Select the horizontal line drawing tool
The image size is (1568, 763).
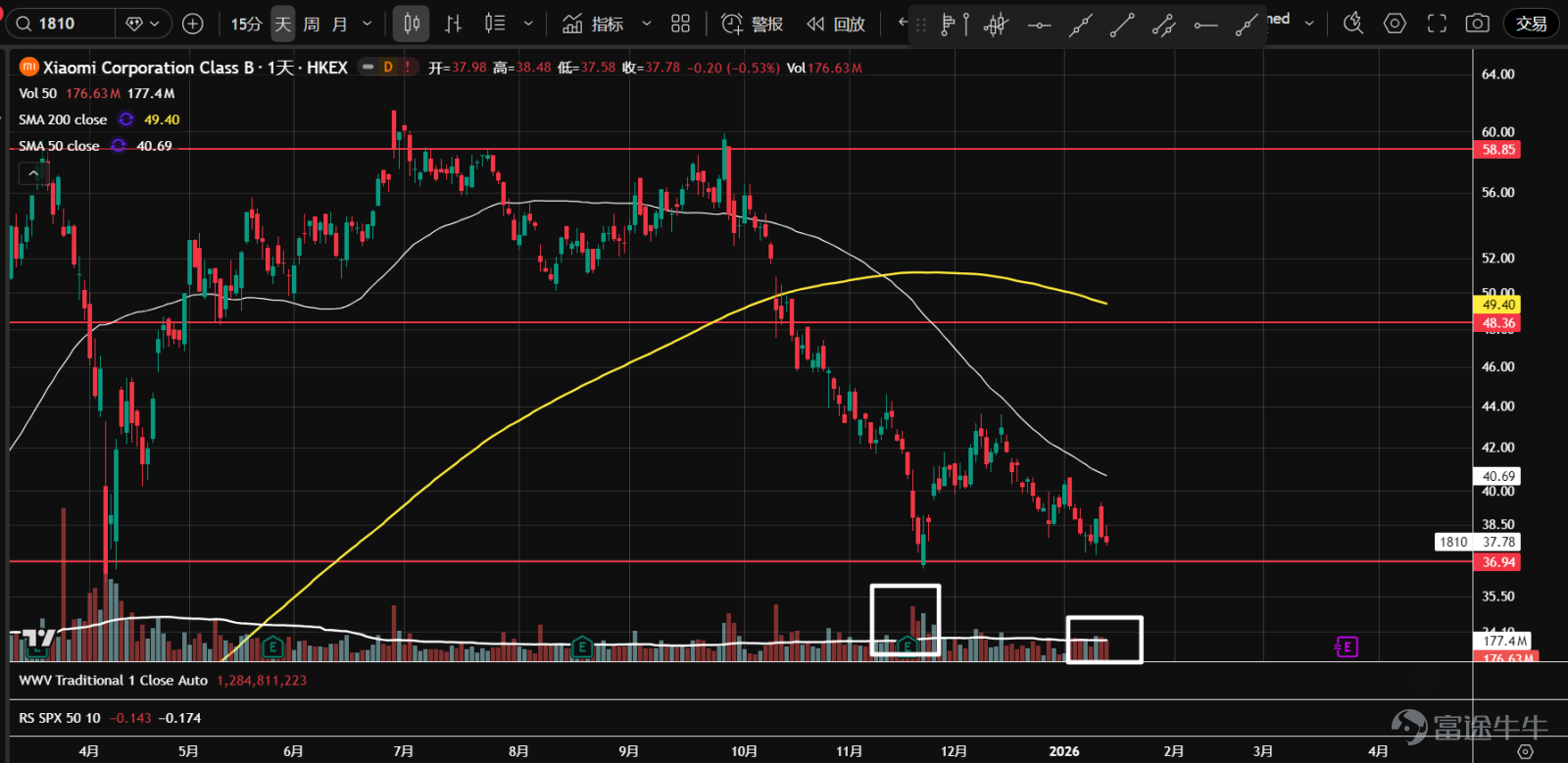(x=1039, y=25)
